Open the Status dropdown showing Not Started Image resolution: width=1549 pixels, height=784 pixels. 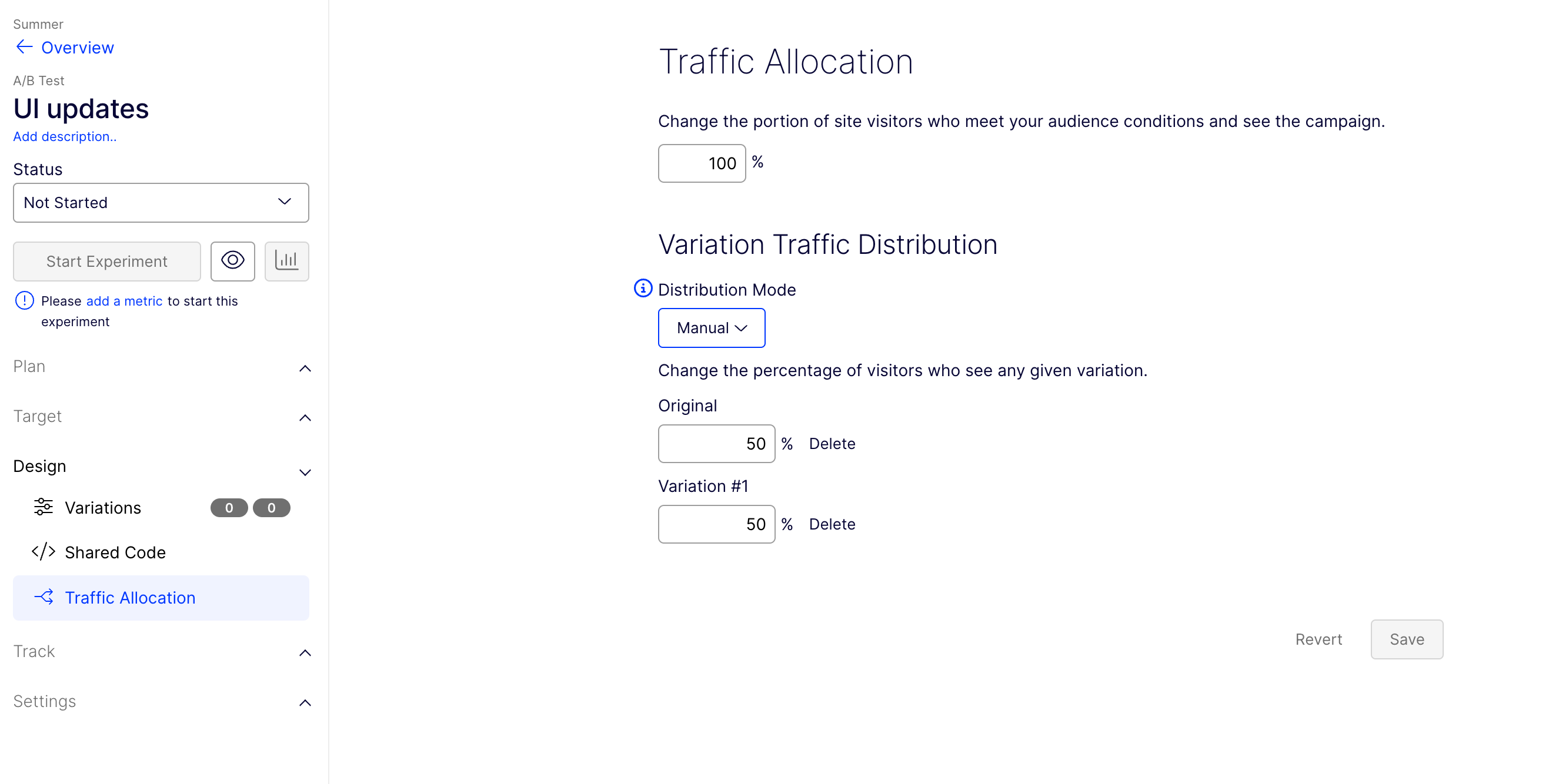click(x=161, y=202)
